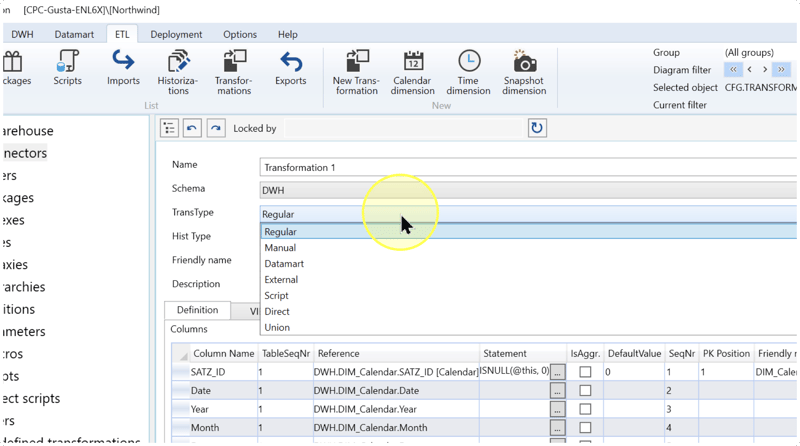Open the Help ribbon tab

[288, 34]
